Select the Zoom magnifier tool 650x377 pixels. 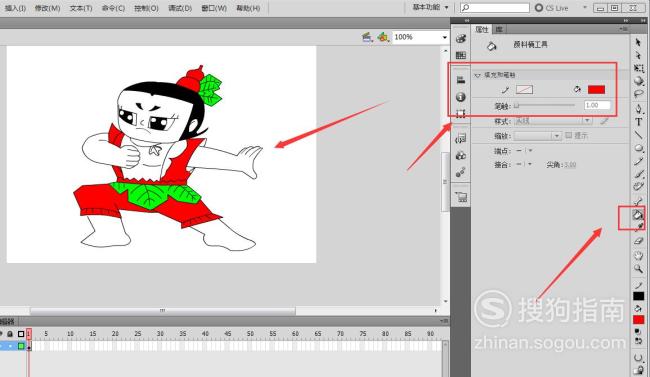pyautogui.click(x=638, y=269)
